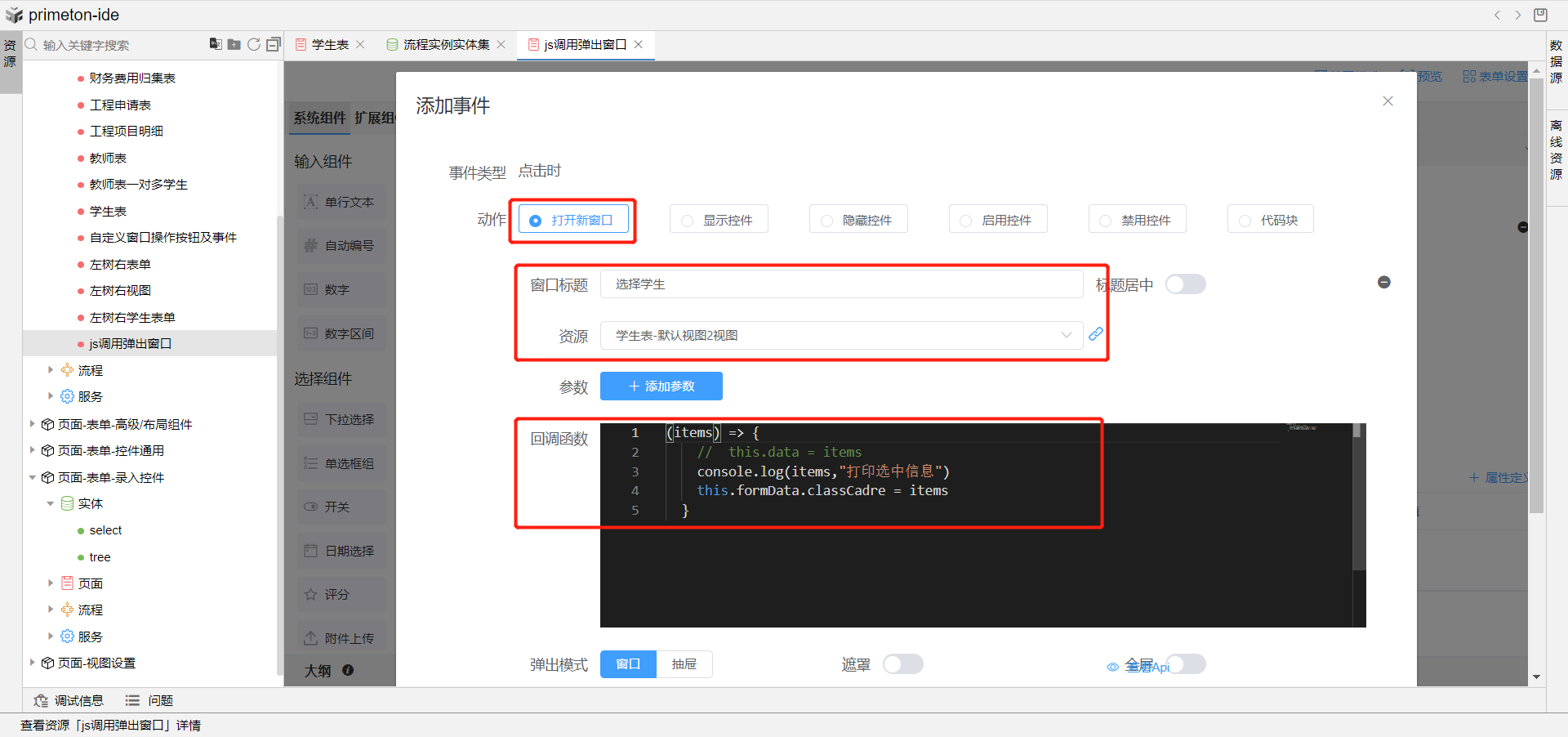Expand the 页面-视图设置 tree node
Viewport: 1568px width, 737px height.
[x=32, y=663]
